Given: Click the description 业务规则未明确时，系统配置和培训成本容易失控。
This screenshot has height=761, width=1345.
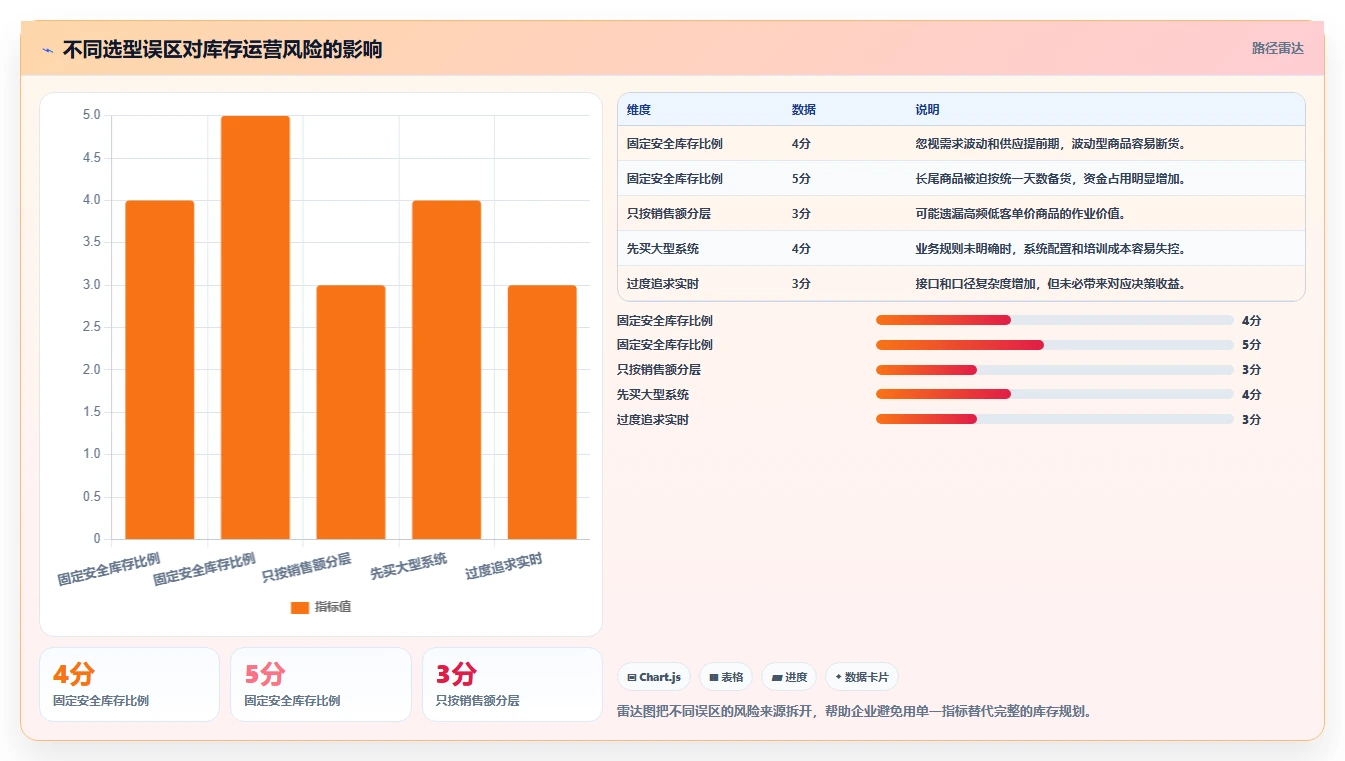Looking at the screenshot, I should coord(1051,249).
